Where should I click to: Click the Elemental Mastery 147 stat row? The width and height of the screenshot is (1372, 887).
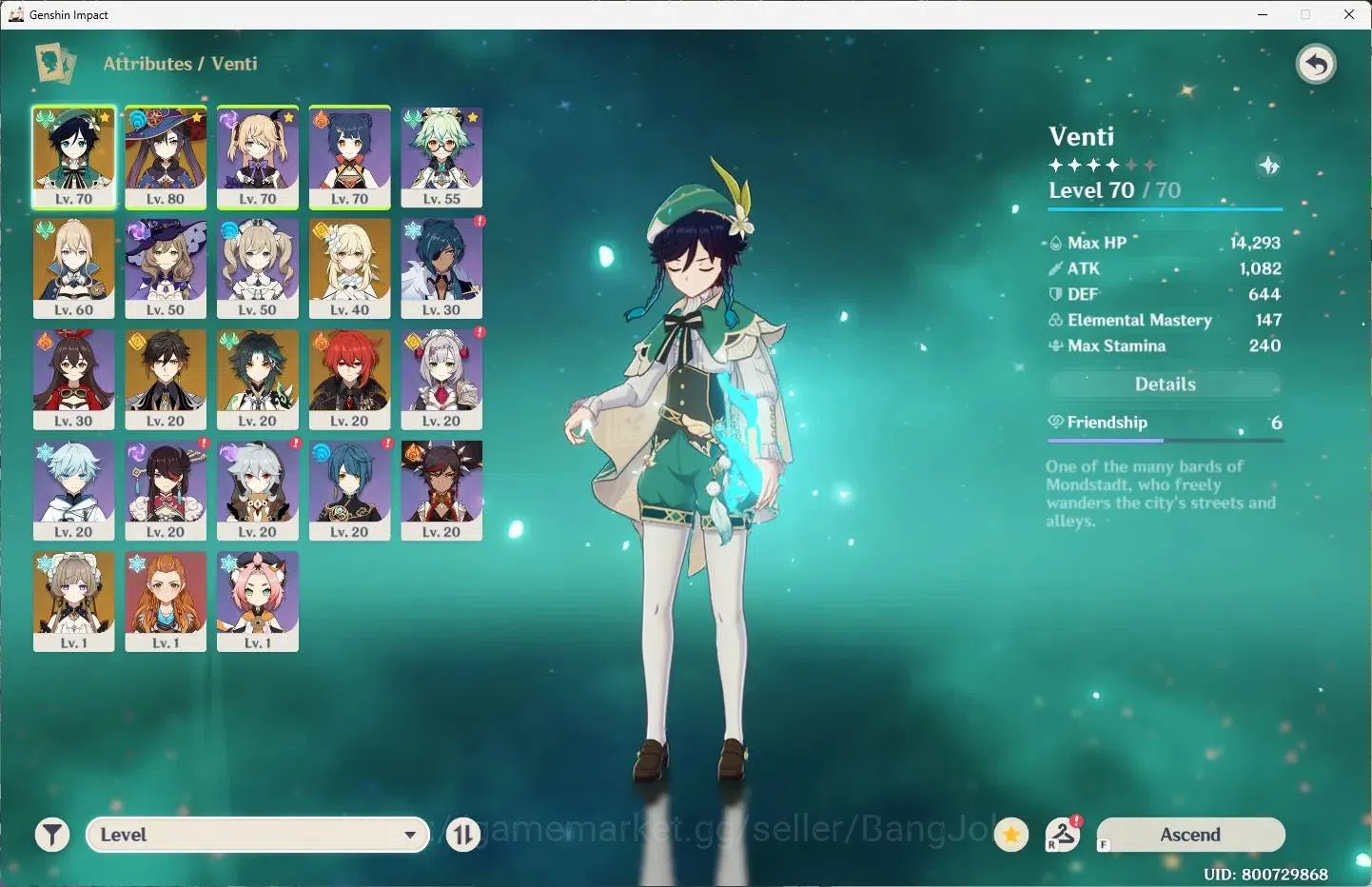(x=1165, y=320)
